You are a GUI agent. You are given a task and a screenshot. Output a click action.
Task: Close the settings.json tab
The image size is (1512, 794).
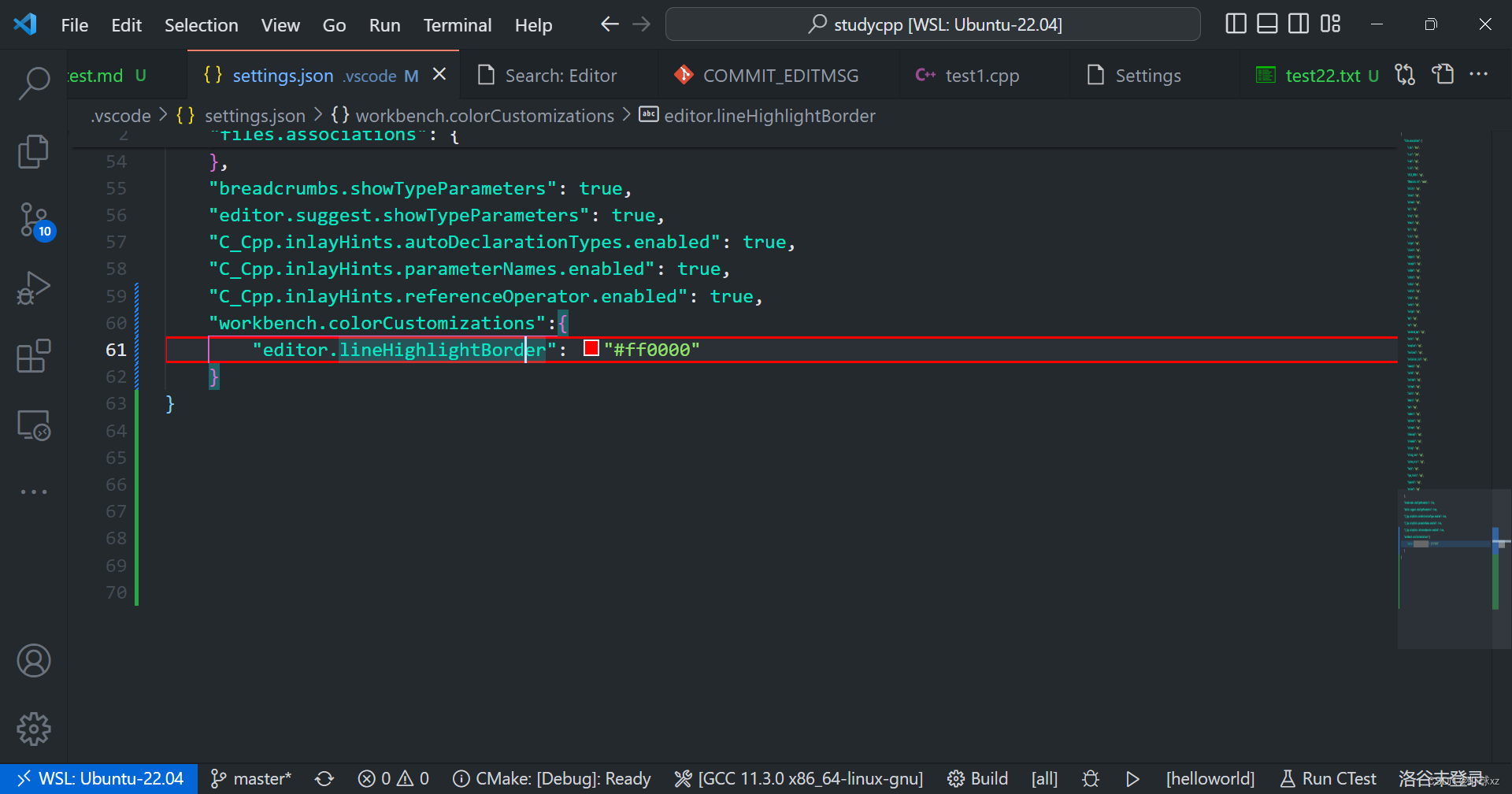tap(439, 75)
